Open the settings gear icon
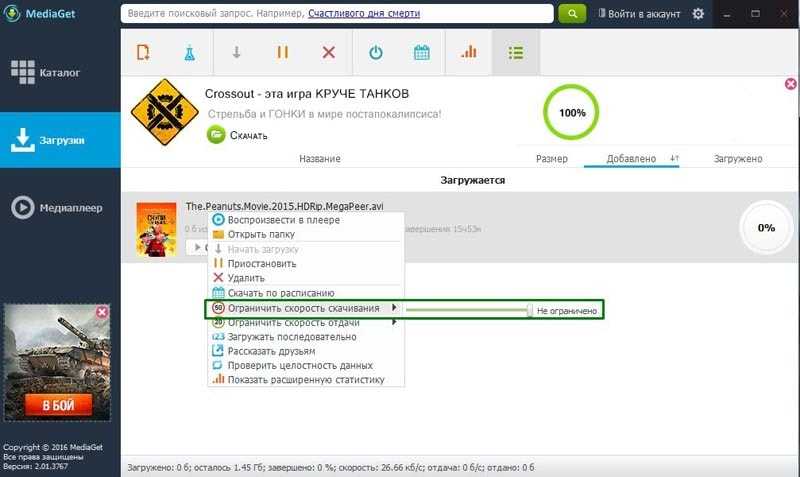Viewport: 800px width, 477px height. [698, 14]
